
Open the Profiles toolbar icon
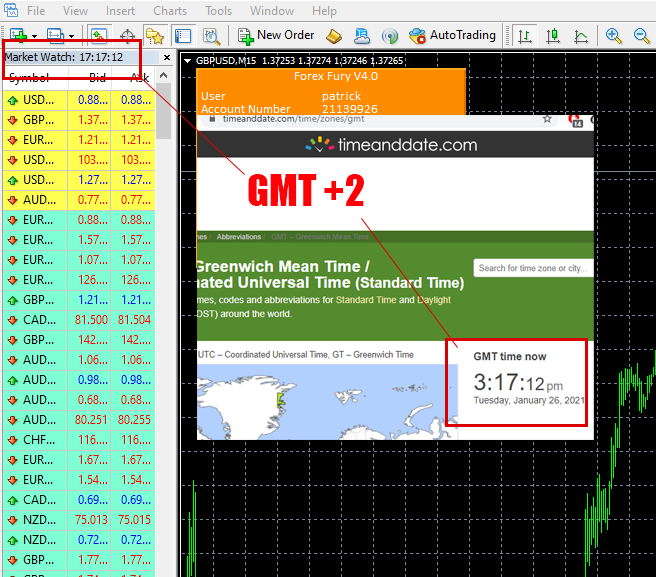point(56,36)
